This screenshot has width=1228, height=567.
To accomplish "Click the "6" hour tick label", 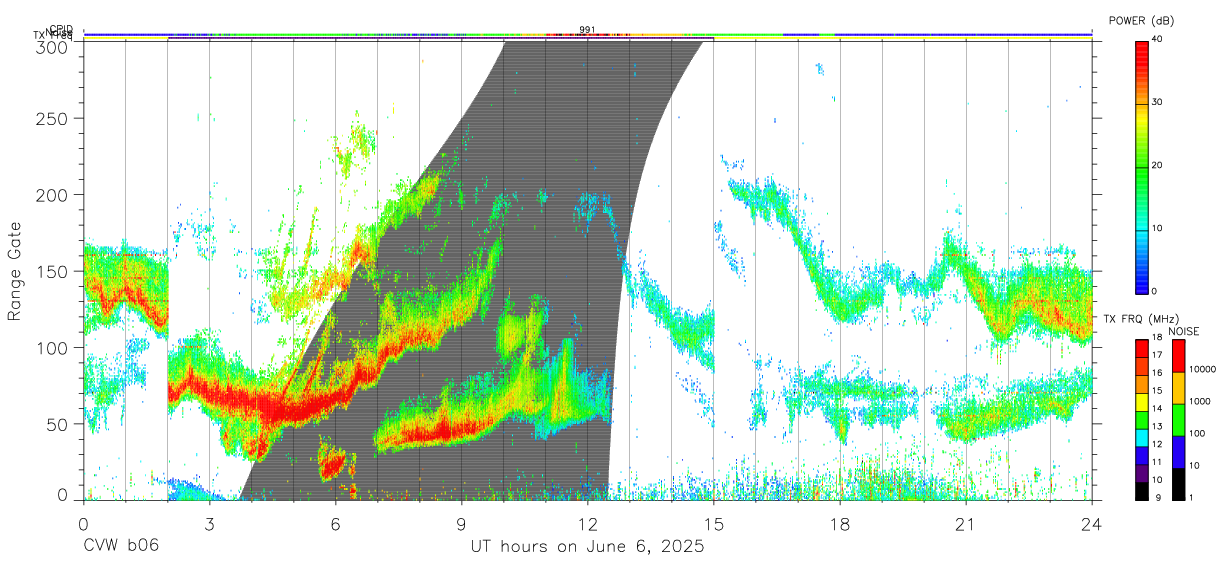I will point(335,524).
